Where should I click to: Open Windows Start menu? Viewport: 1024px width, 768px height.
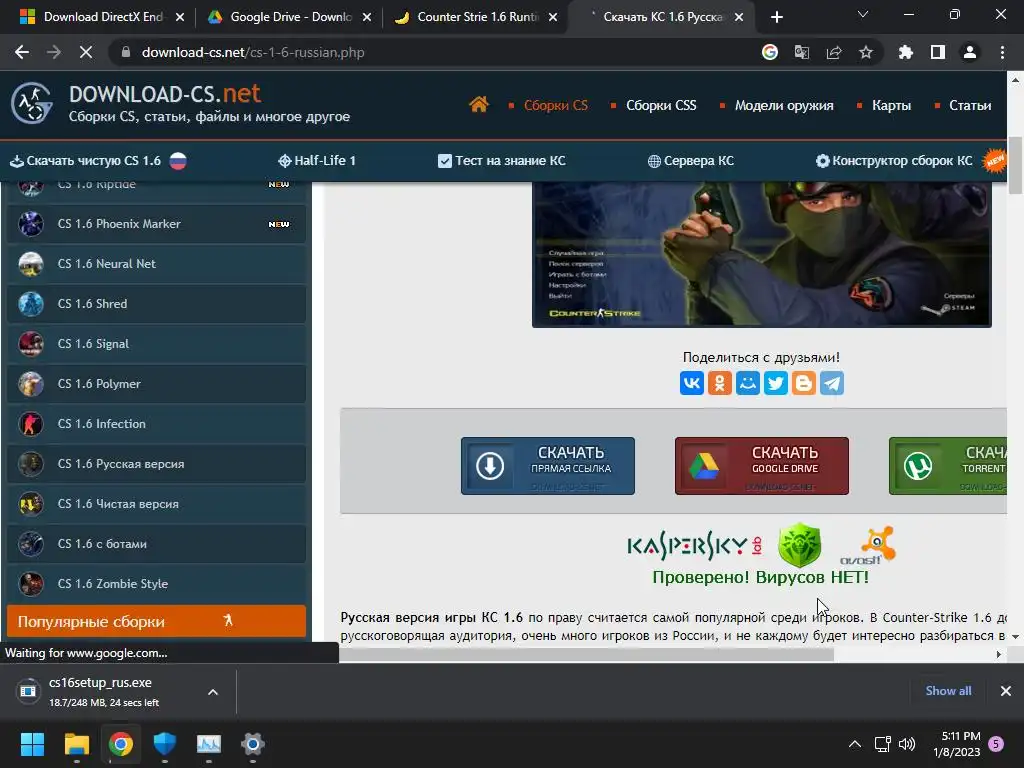coord(32,744)
